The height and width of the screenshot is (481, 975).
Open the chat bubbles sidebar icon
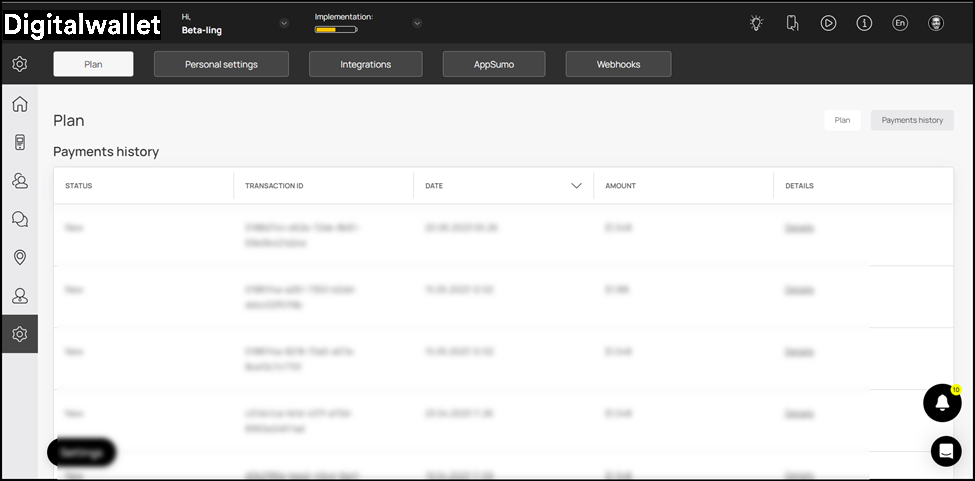19,219
